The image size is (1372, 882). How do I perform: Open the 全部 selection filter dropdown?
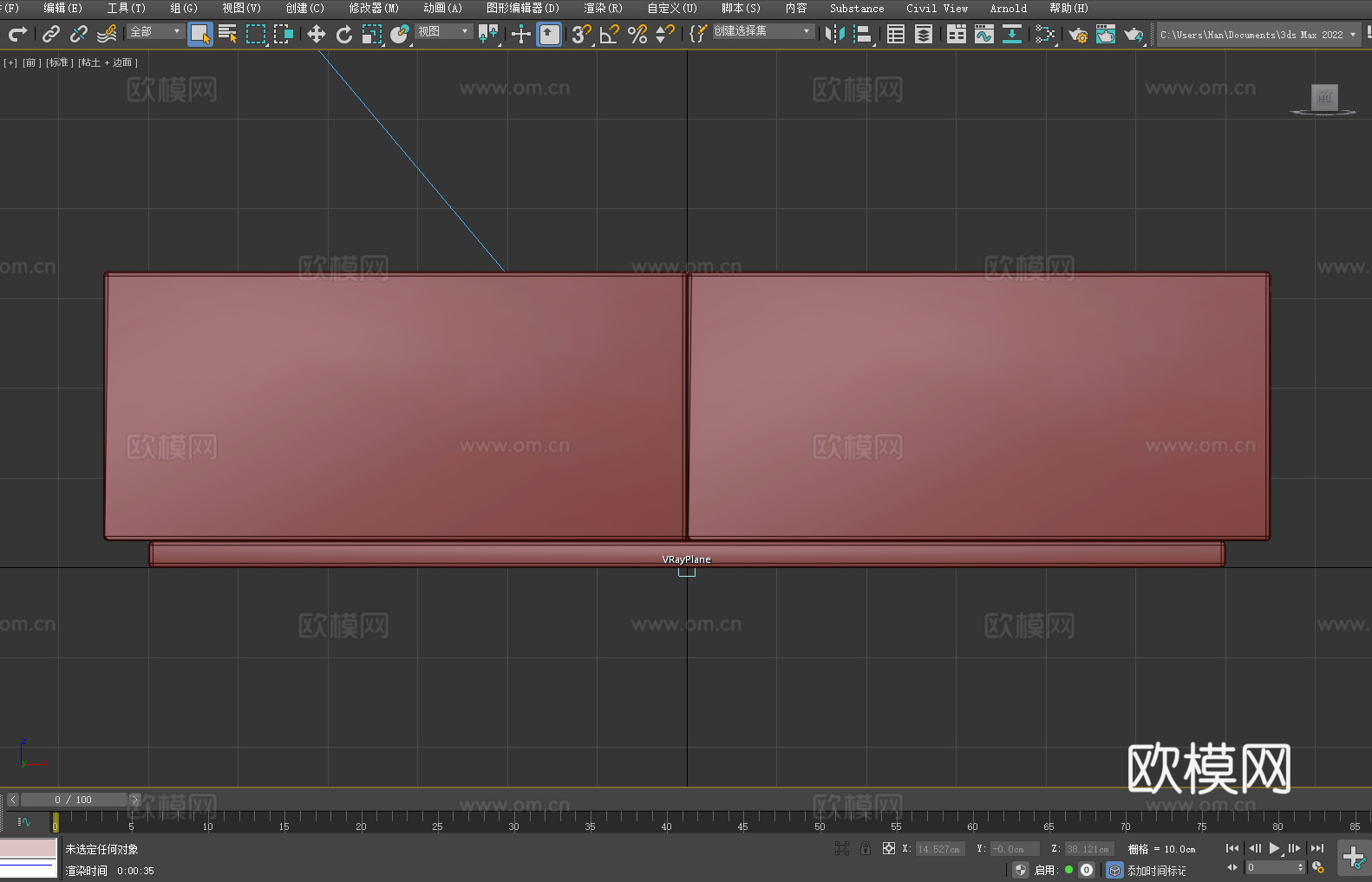pos(155,31)
